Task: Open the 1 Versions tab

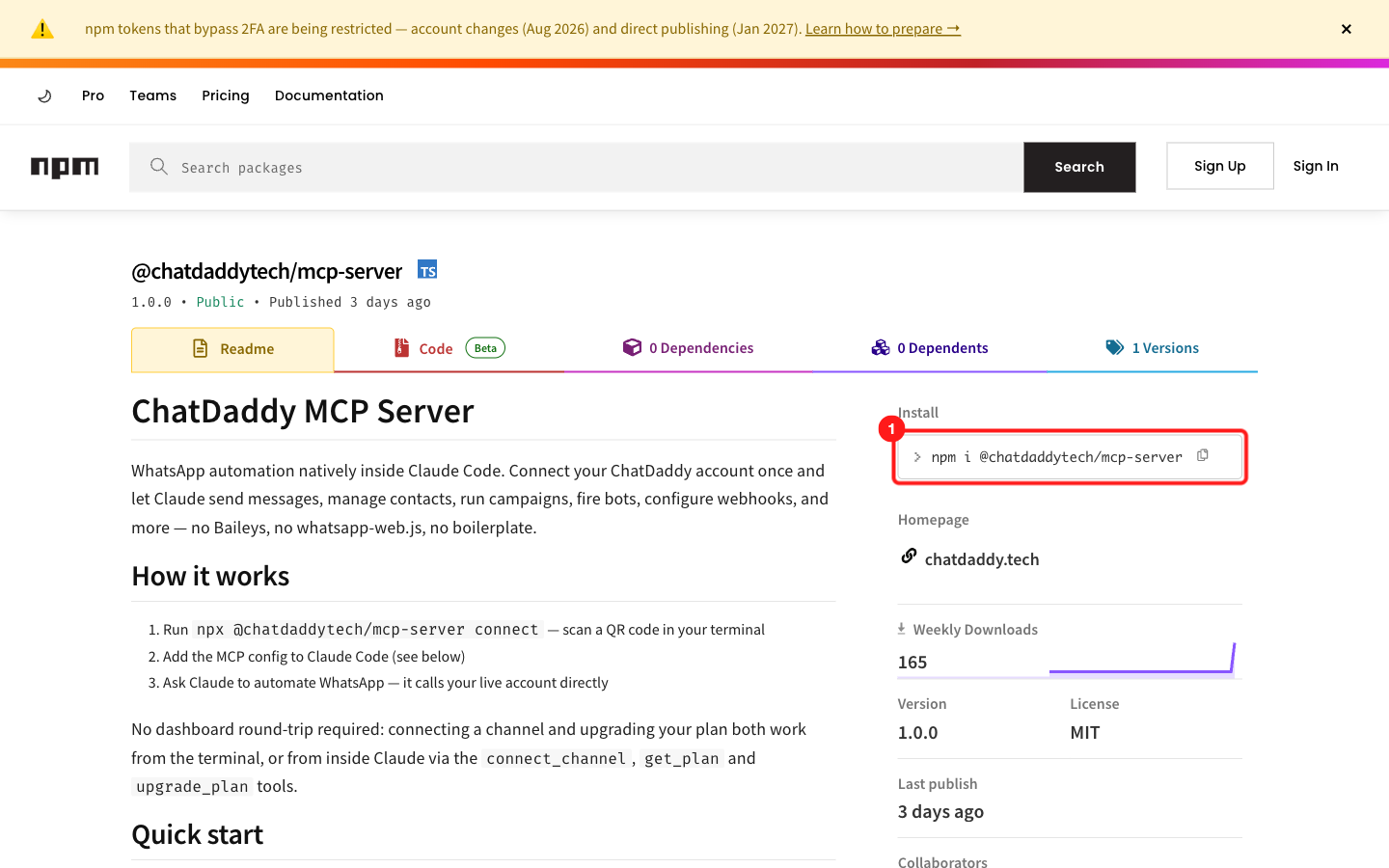Action: [x=1153, y=348]
